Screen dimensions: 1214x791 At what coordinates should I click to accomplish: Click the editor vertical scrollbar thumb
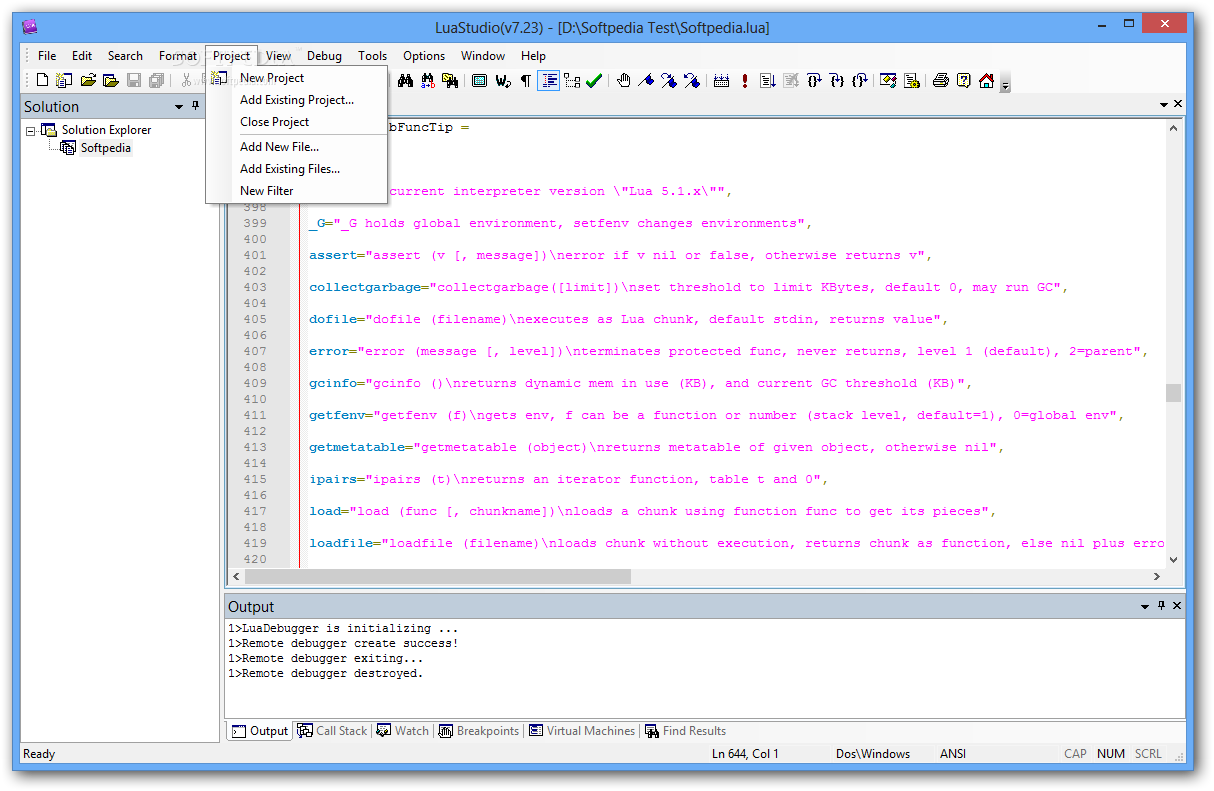click(x=1174, y=393)
